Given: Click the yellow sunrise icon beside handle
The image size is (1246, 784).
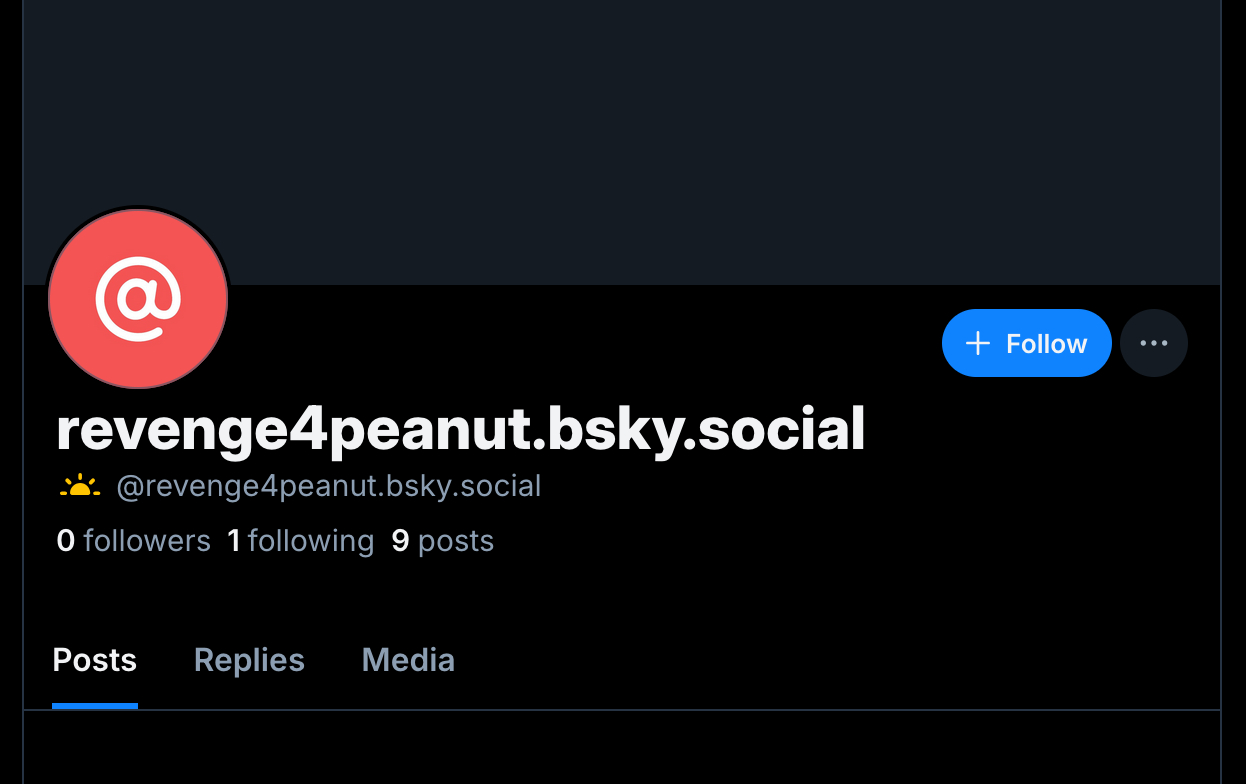Looking at the screenshot, I should click(80, 487).
